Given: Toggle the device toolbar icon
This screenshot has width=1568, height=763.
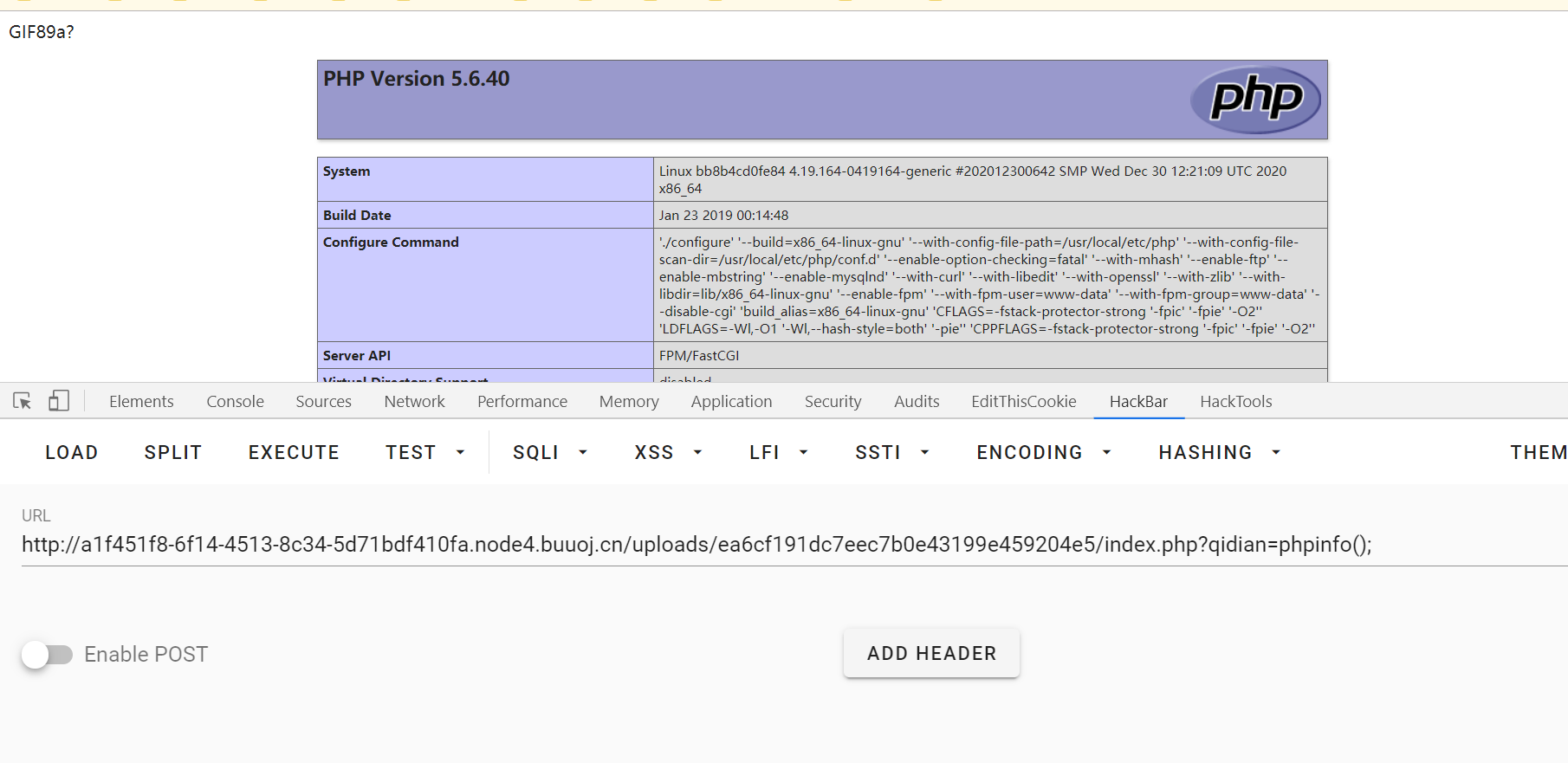Looking at the screenshot, I should click(59, 400).
